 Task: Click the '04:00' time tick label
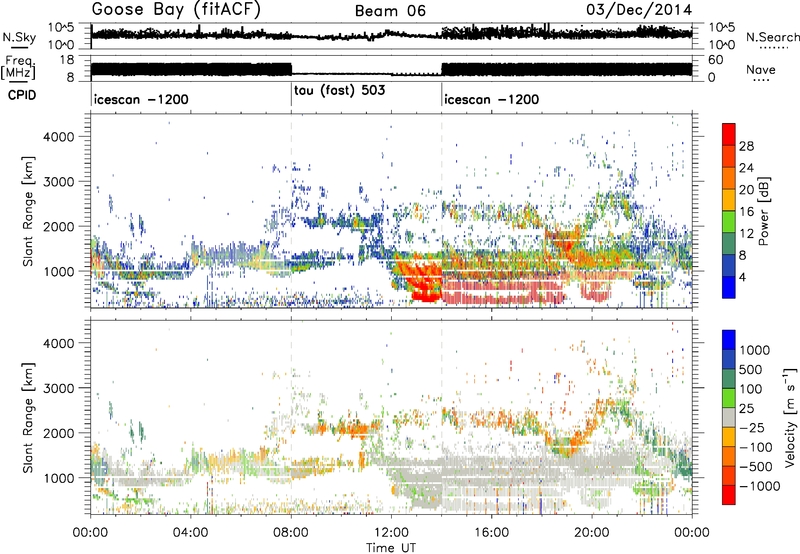[x=190, y=533]
